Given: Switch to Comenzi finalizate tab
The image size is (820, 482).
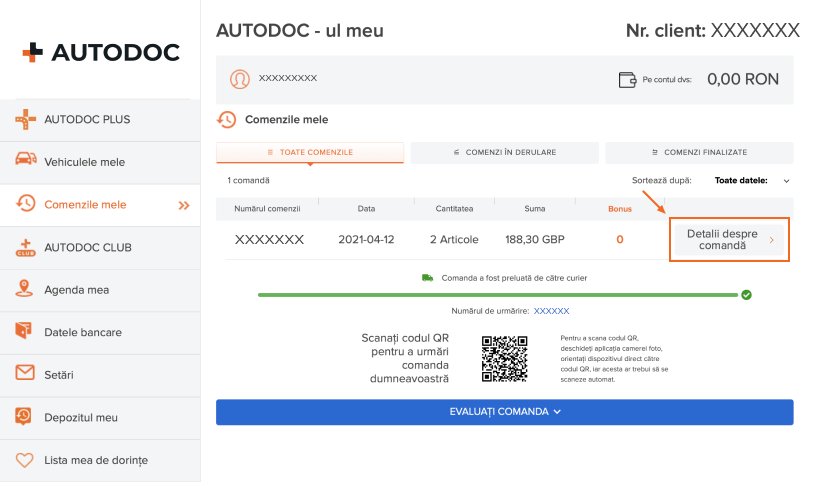Looking at the screenshot, I should (x=699, y=153).
